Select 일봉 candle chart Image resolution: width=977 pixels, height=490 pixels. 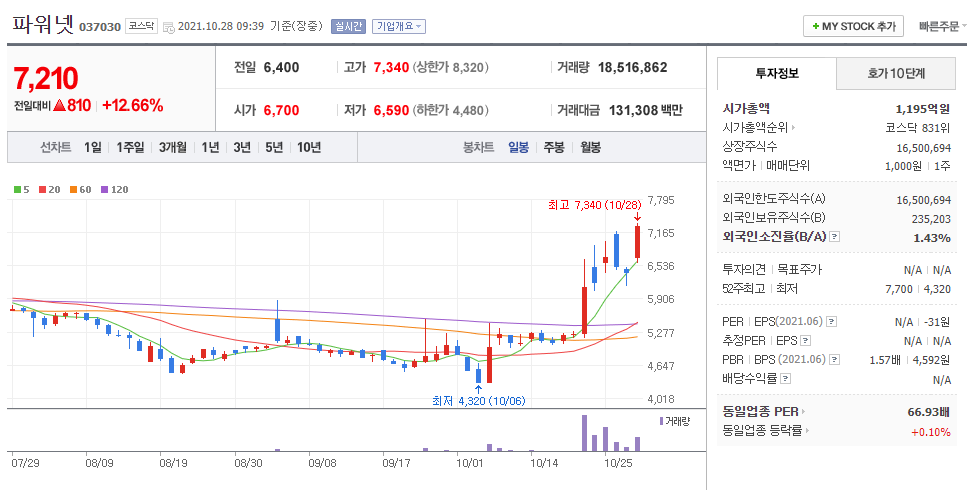pyautogui.click(x=518, y=147)
